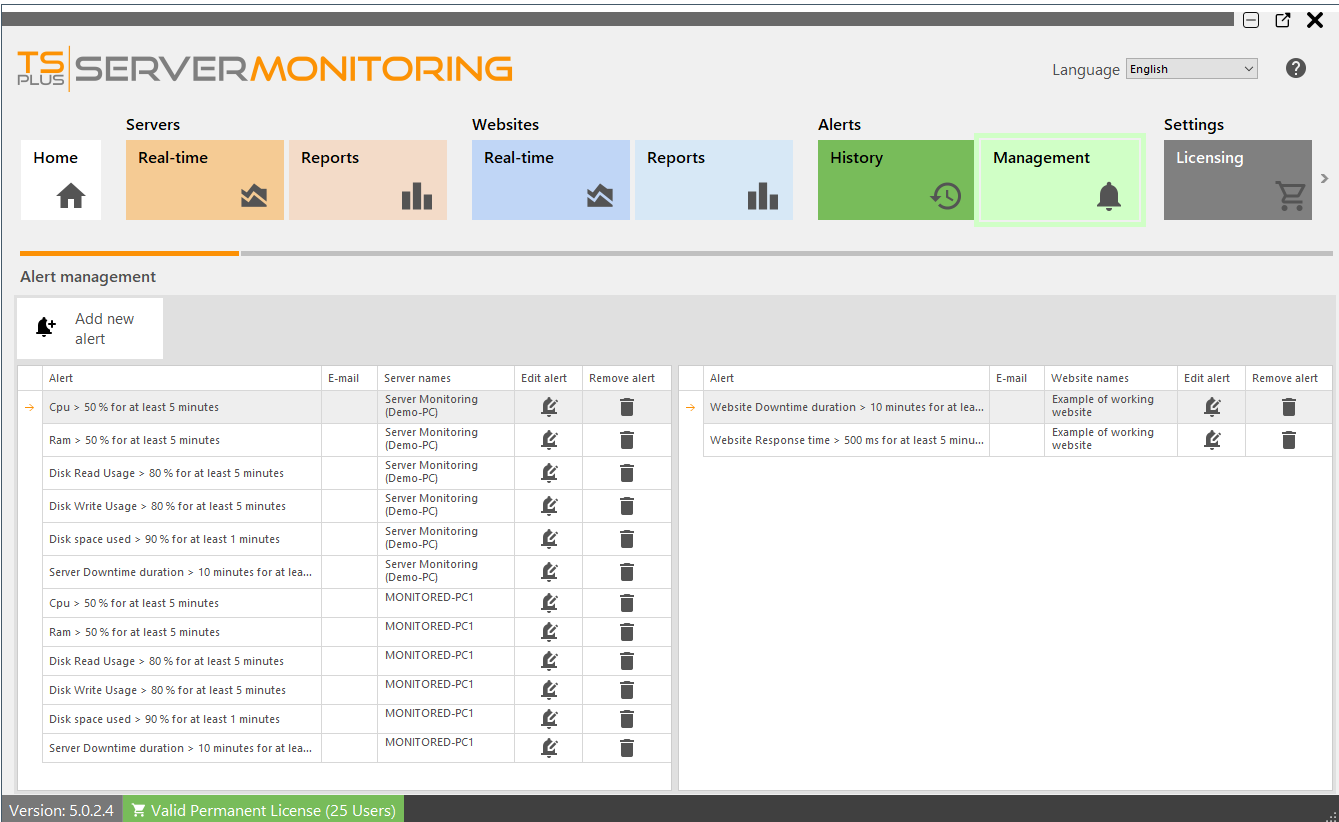1339x822 pixels.
Task: Open the Servers Reports section
Action: pyautogui.click(x=368, y=180)
